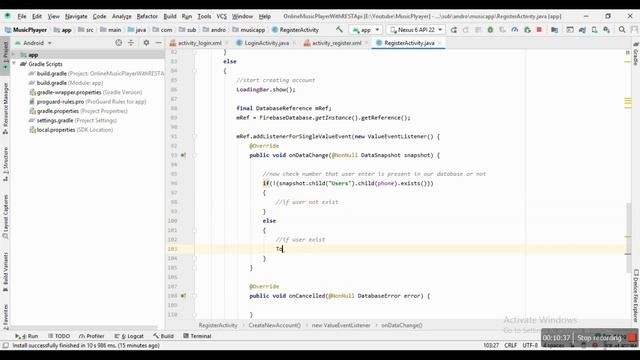Open the AVD Manager icon
This screenshot has width=640, height=360.
coord(594,30)
